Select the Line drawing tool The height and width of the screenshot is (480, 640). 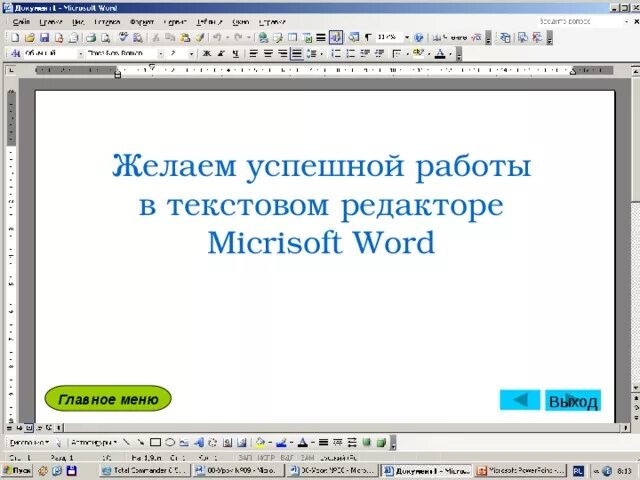[126, 442]
